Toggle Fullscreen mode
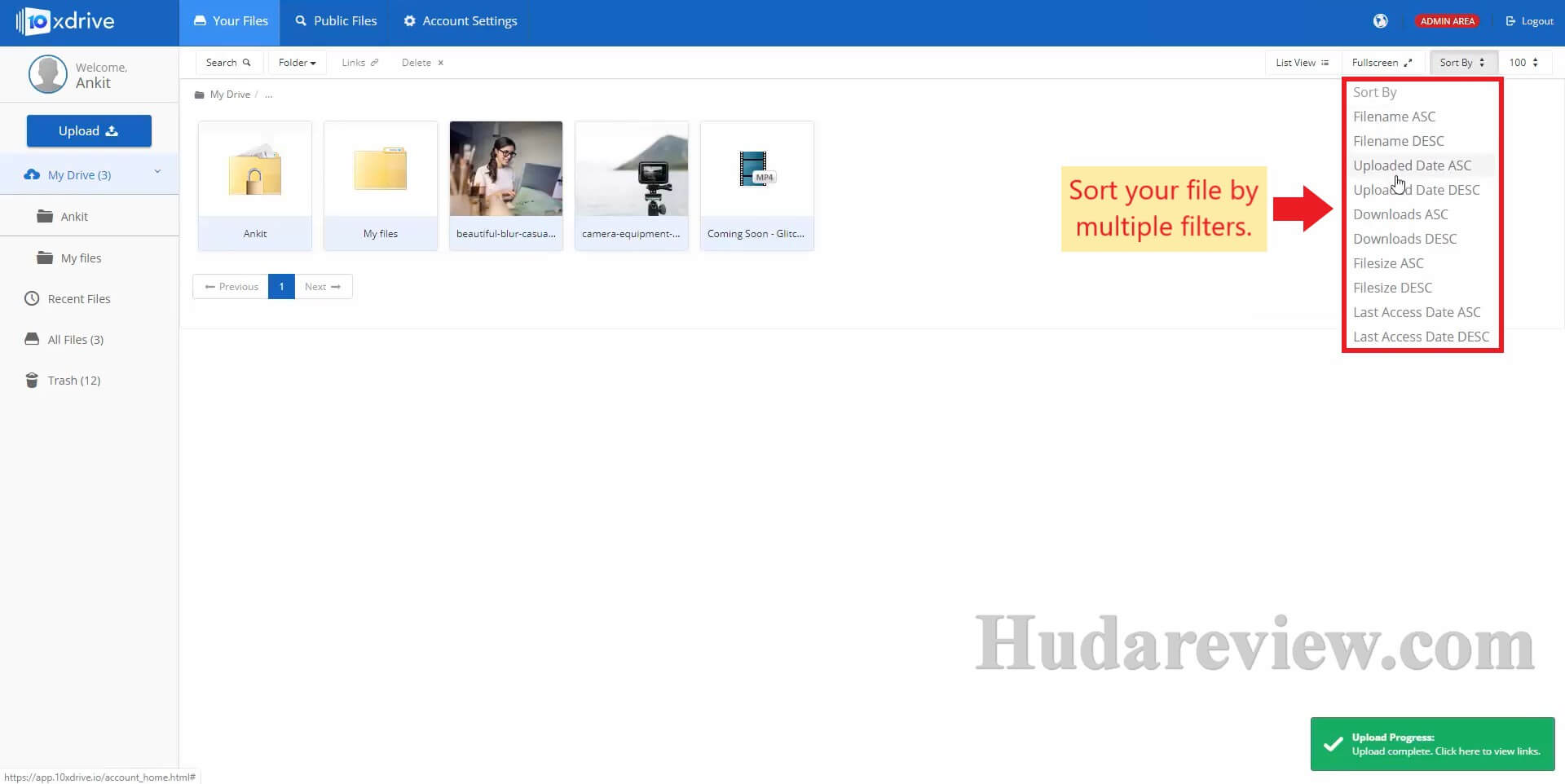 click(x=1382, y=63)
